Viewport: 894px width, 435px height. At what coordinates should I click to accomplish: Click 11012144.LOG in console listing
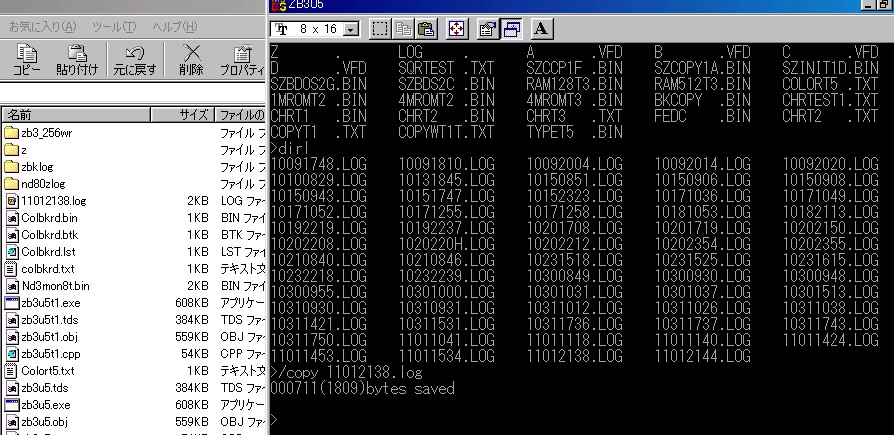[702, 357]
